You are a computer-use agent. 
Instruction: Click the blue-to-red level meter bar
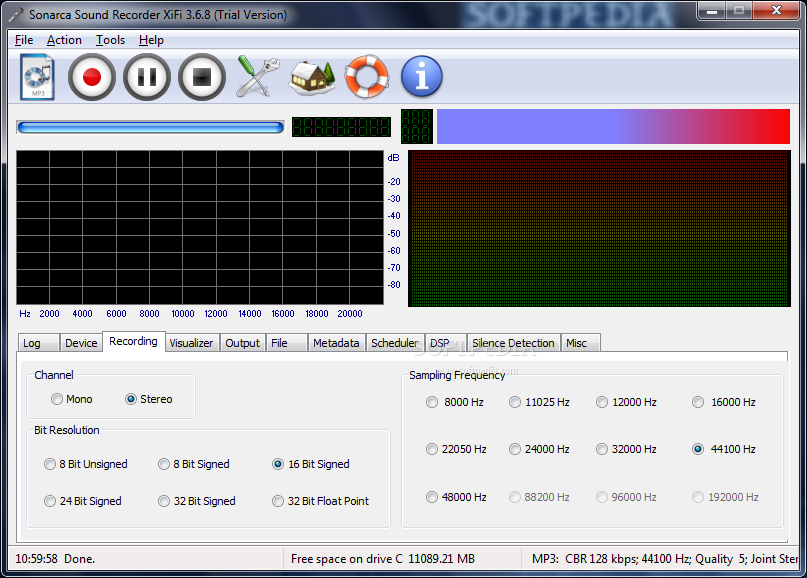pos(613,126)
